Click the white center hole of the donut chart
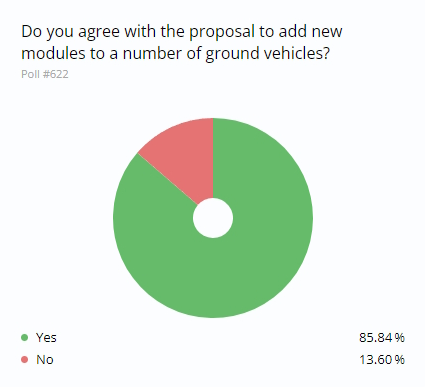The image size is (425, 387). point(213,218)
